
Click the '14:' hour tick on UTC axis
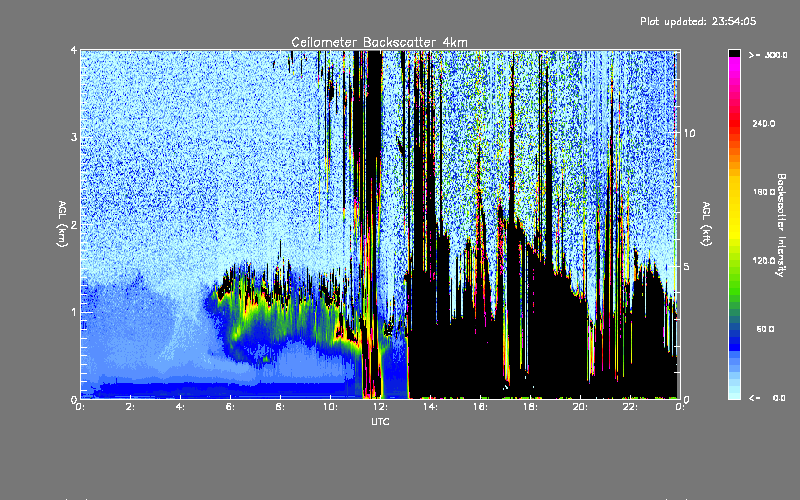coord(430,407)
